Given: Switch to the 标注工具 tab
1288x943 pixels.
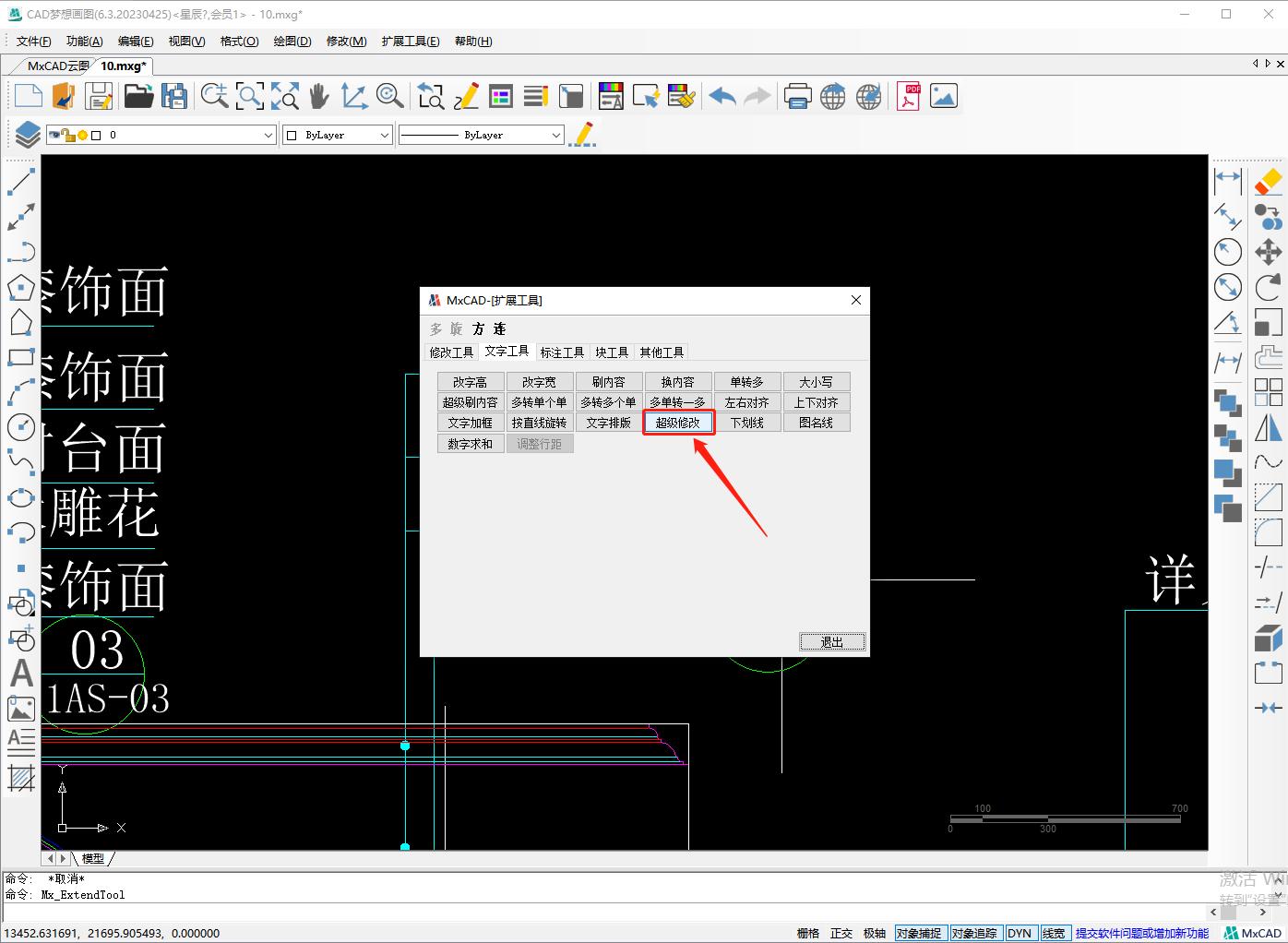Looking at the screenshot, I should click(x=562, y=352).
